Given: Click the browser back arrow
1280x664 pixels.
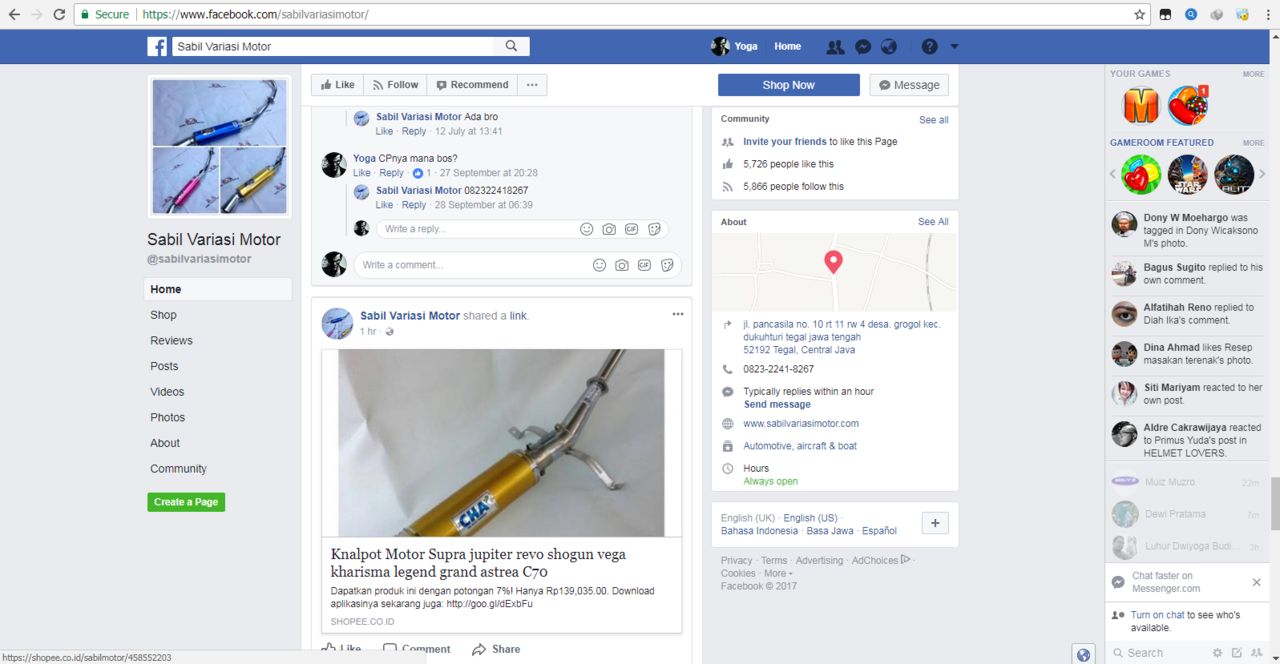Looking at the screenshot, I should [14, 14].
